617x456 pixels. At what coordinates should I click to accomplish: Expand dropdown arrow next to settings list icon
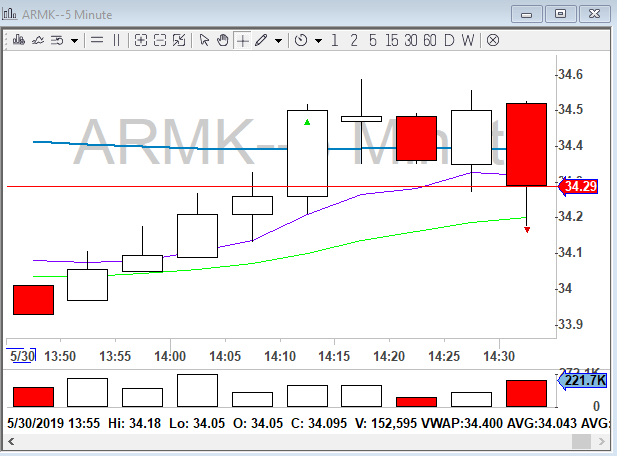pyautogui.click(x=74, y=41)
